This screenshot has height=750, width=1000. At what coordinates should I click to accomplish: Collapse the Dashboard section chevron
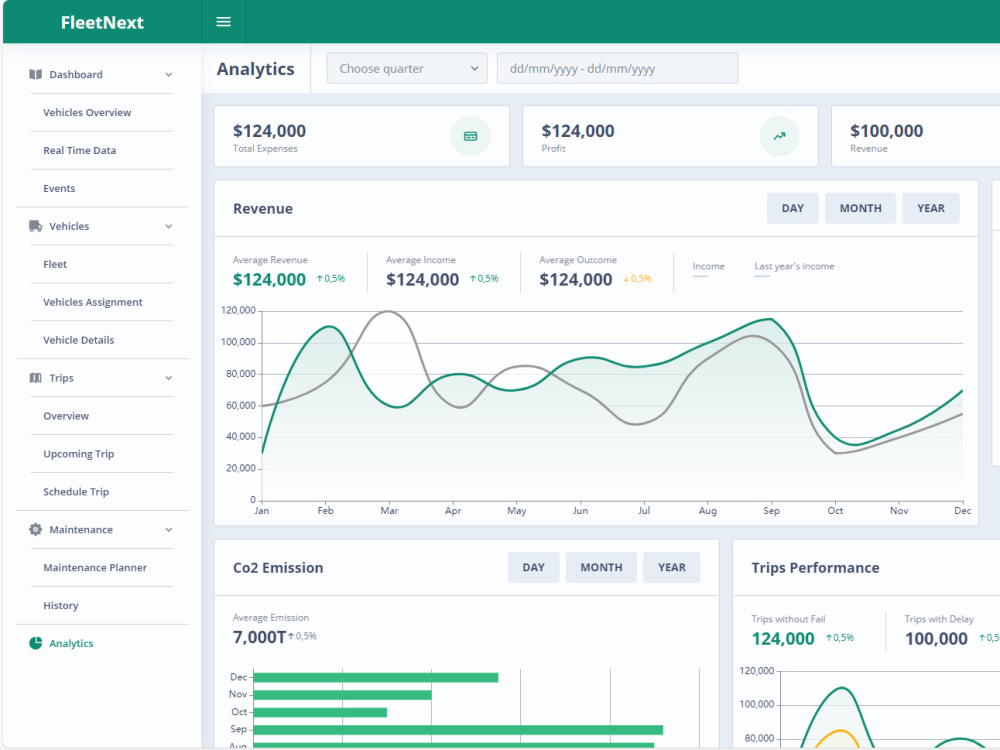click(x=168, y=75)
